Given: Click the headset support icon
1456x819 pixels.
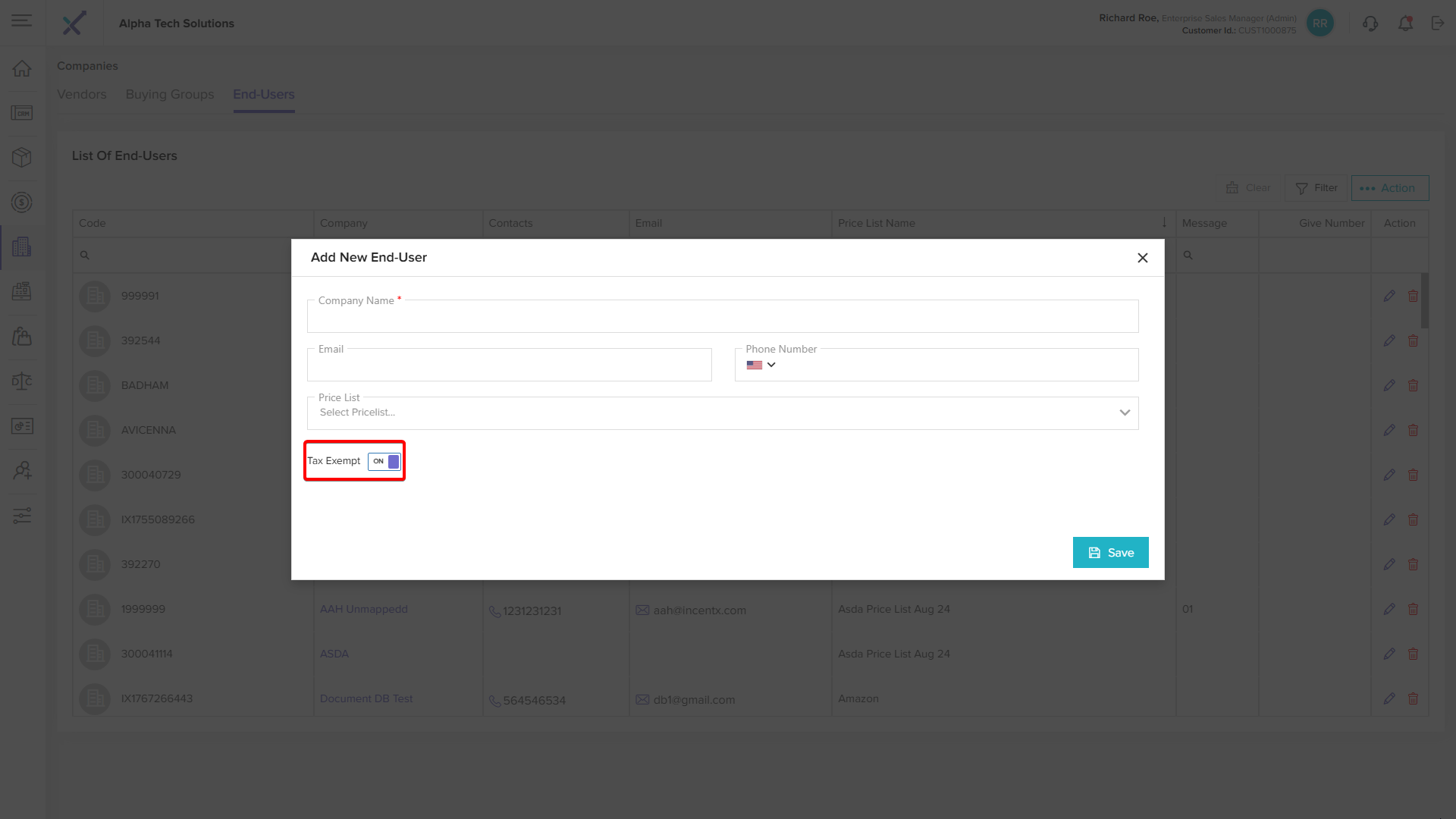Looking at the screenshot, I should [1370, 24].
